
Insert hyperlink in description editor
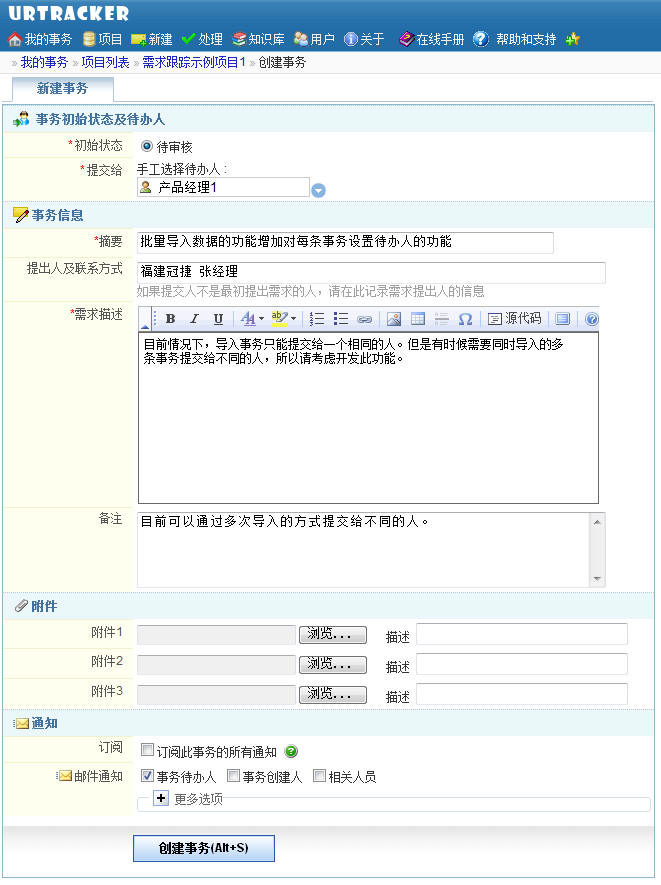[365, 319]
